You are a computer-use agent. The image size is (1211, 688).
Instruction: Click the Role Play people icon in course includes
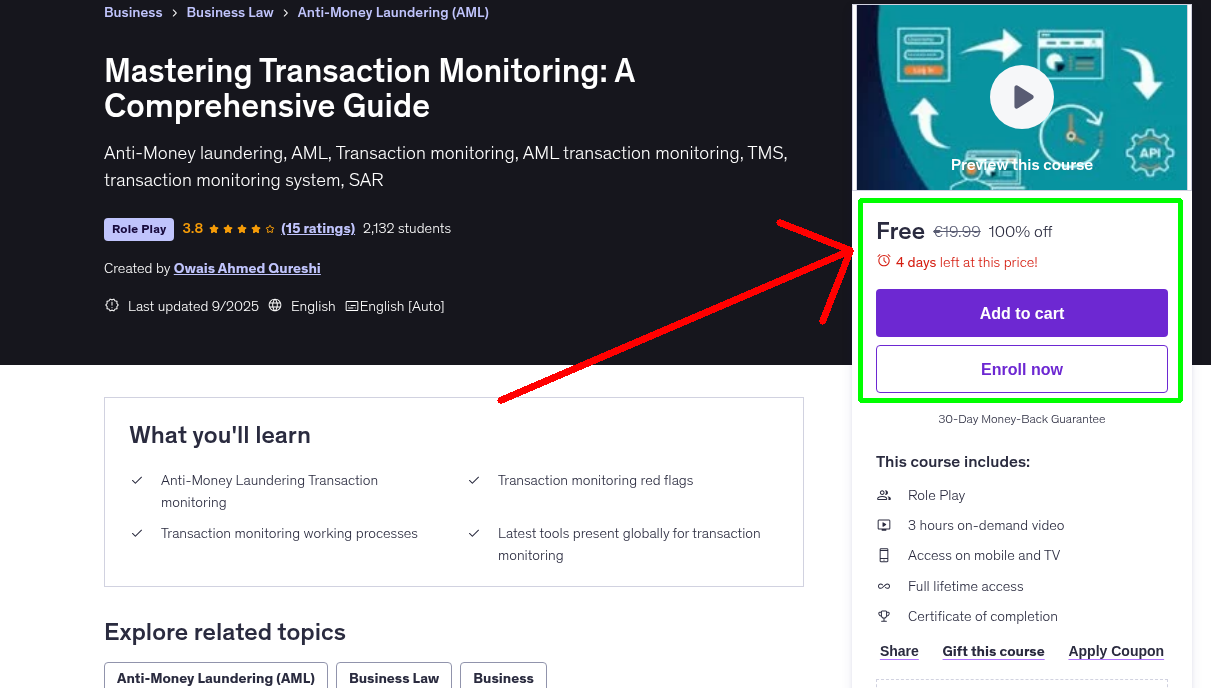[884, 495]
